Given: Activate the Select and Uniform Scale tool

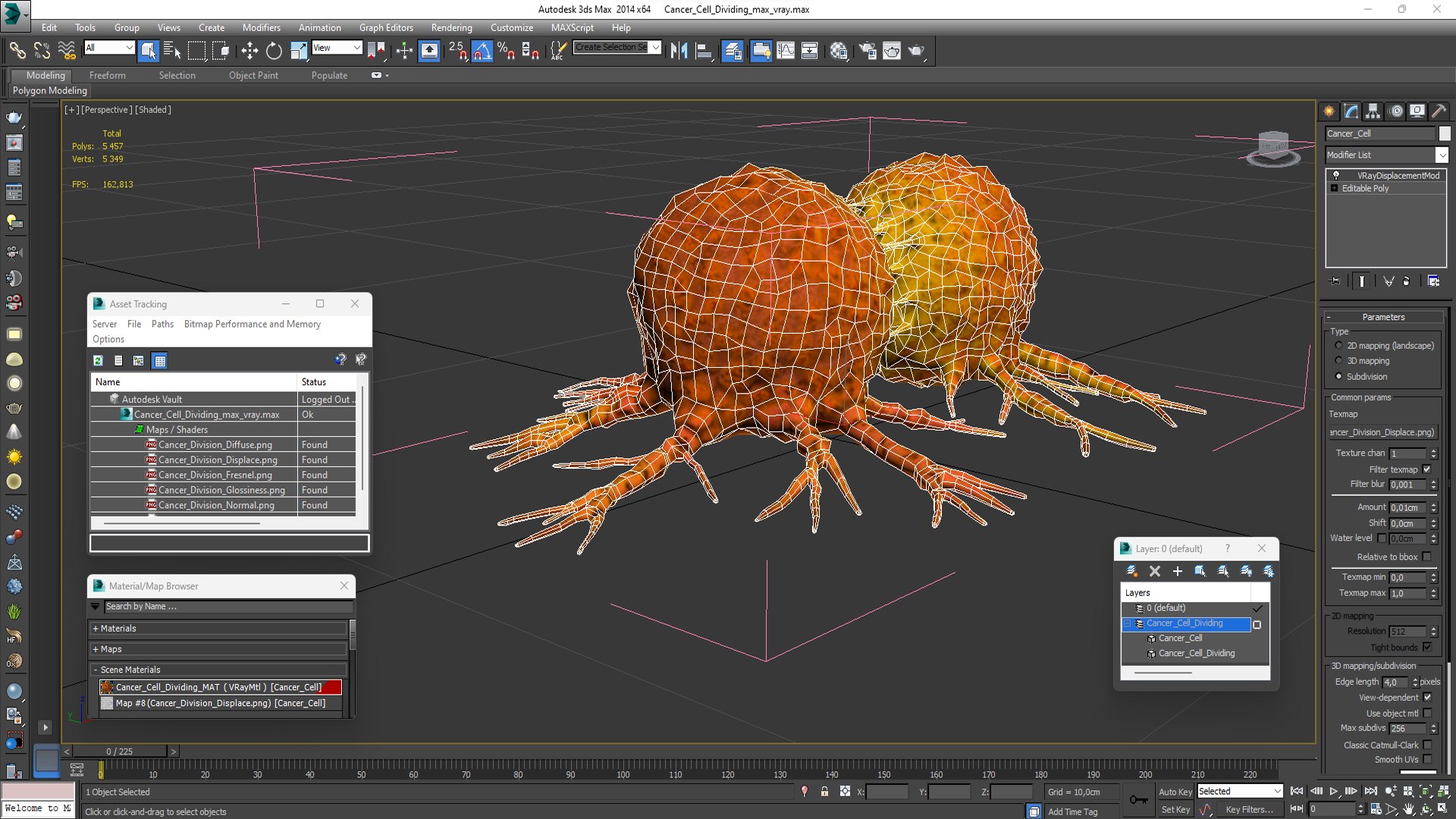Looking at the screenshot, I should [299, 51].
